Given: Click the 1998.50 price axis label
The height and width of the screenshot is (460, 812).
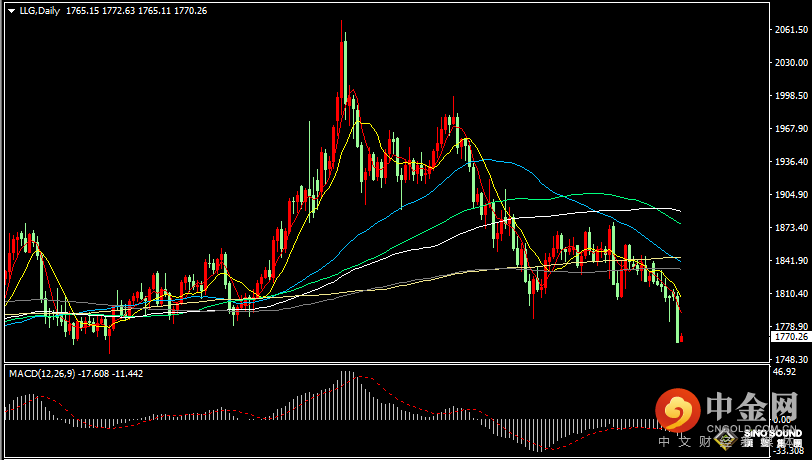Looking at the screenshot, I should pyautogui.click(x=791, y=96).
